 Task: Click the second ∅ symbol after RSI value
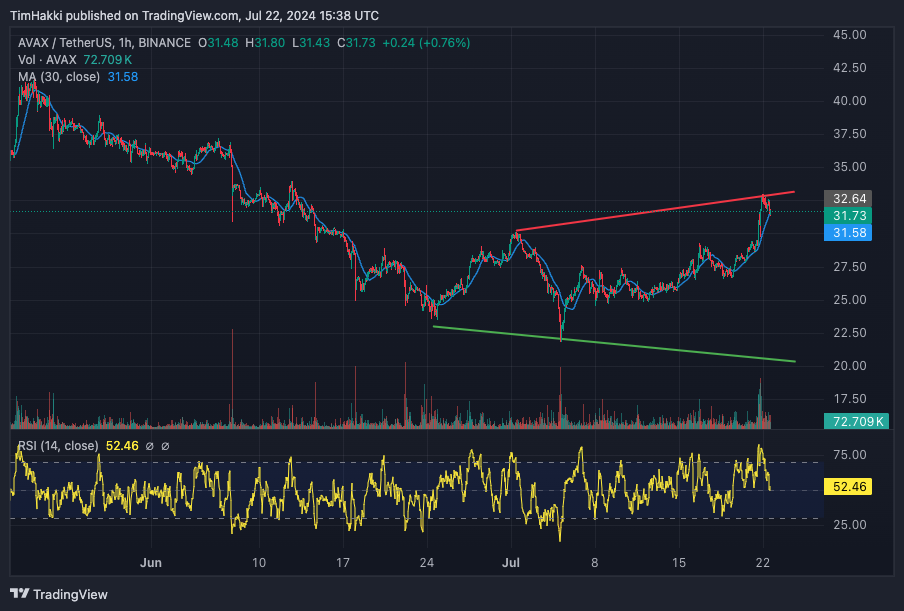(165, 446)
